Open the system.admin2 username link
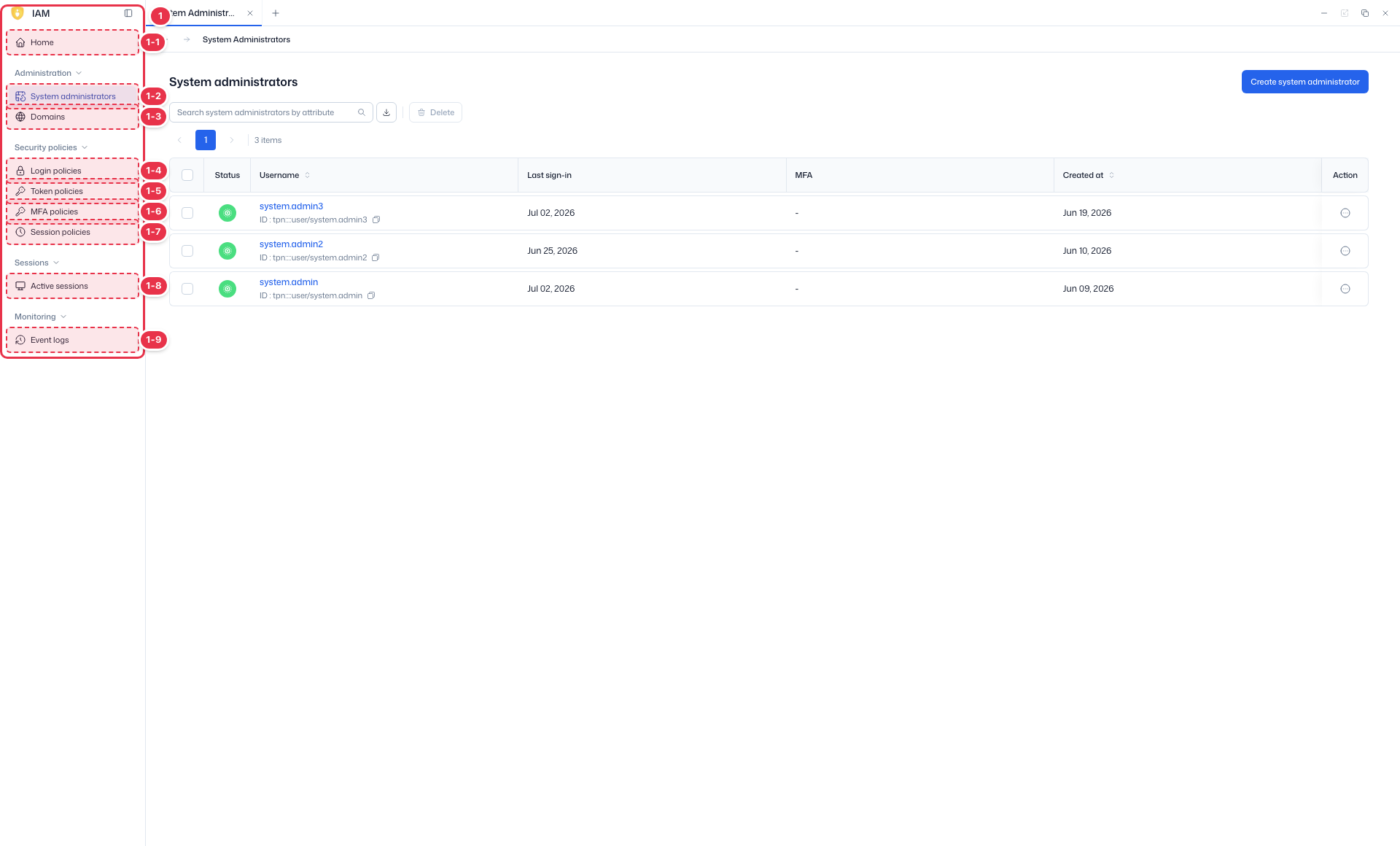The width and height of the screenshot is (1400, 846). 291,244
